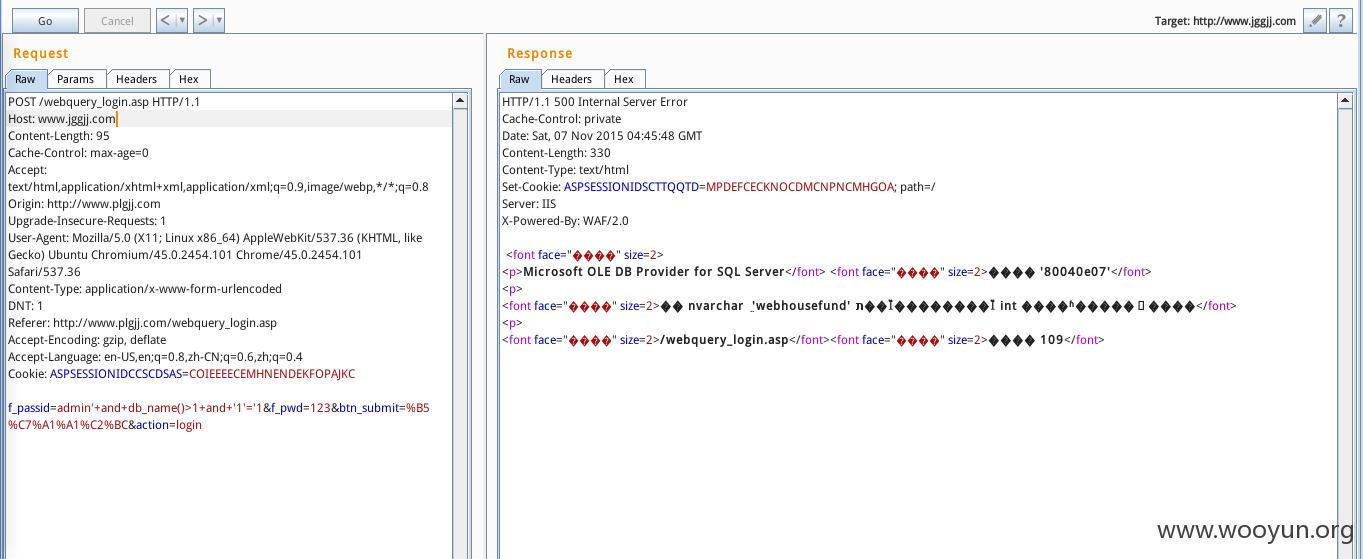Select the Response Raw tab
The height and width of the screenshot is (559, 1363).
point(519,79)
